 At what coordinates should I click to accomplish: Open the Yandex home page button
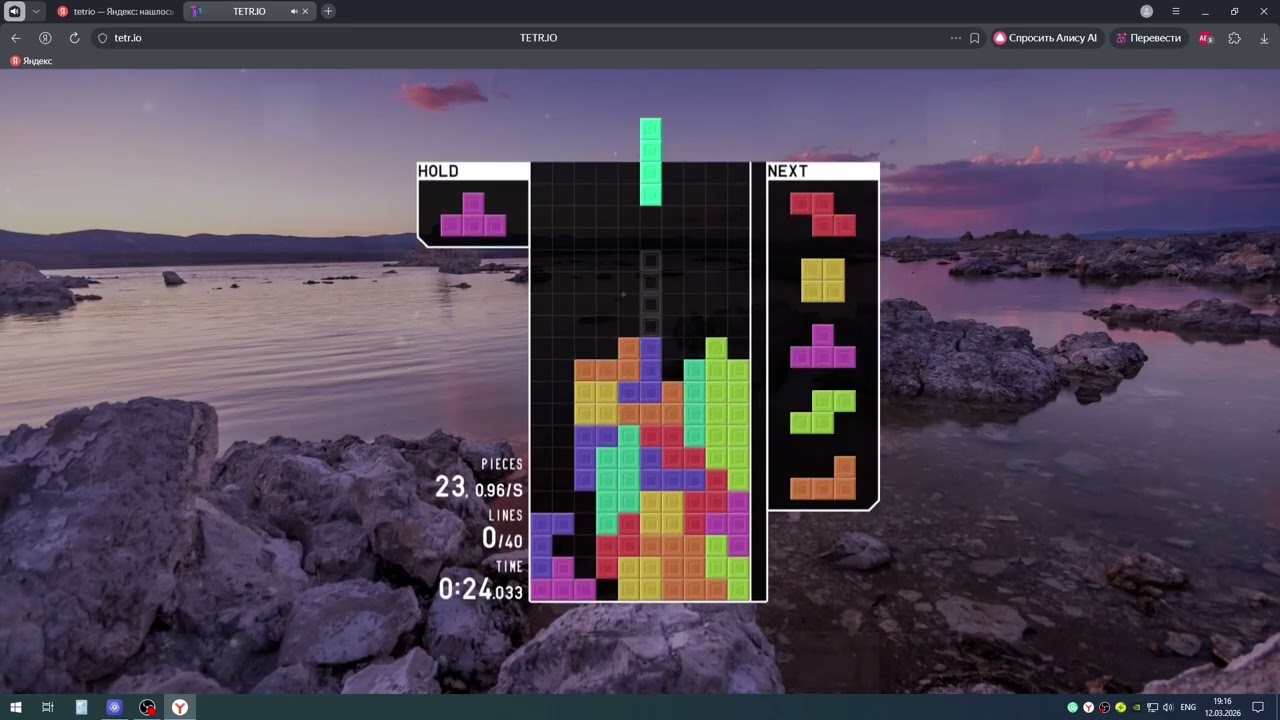pyautogui.click(x=45, y=38)
